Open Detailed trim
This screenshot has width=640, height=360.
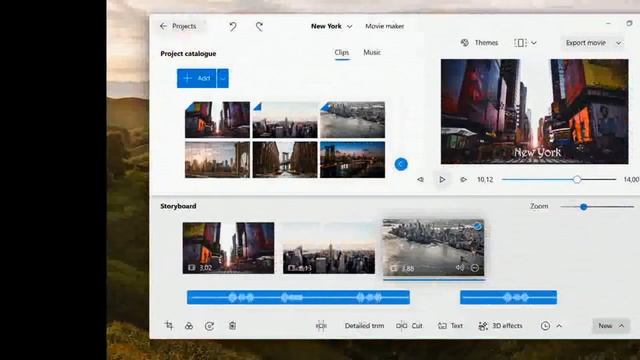pyautogui.click(x=364, y=326)
